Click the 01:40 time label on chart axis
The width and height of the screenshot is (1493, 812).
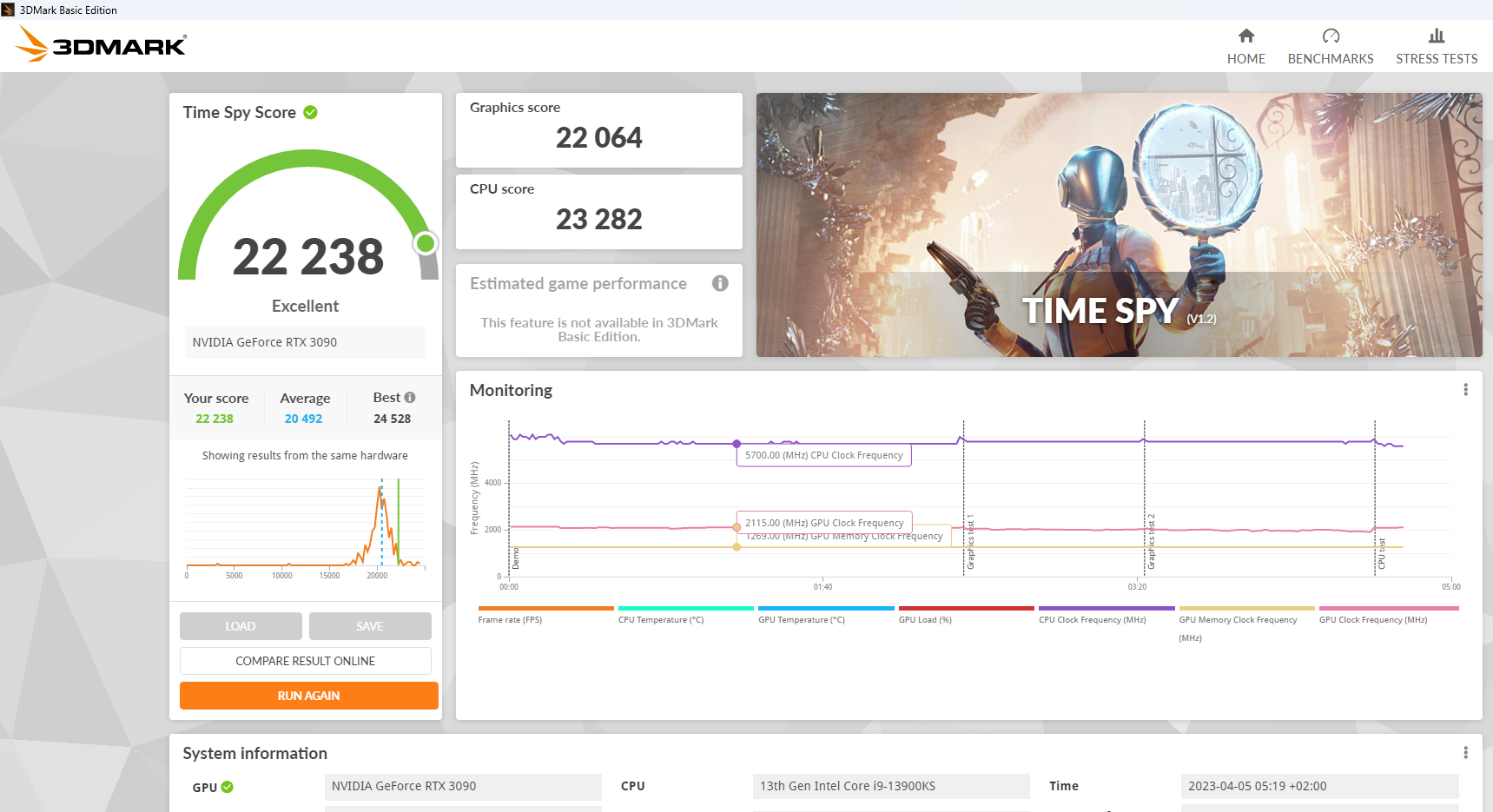pyautogui.click(x=823, y=587)
